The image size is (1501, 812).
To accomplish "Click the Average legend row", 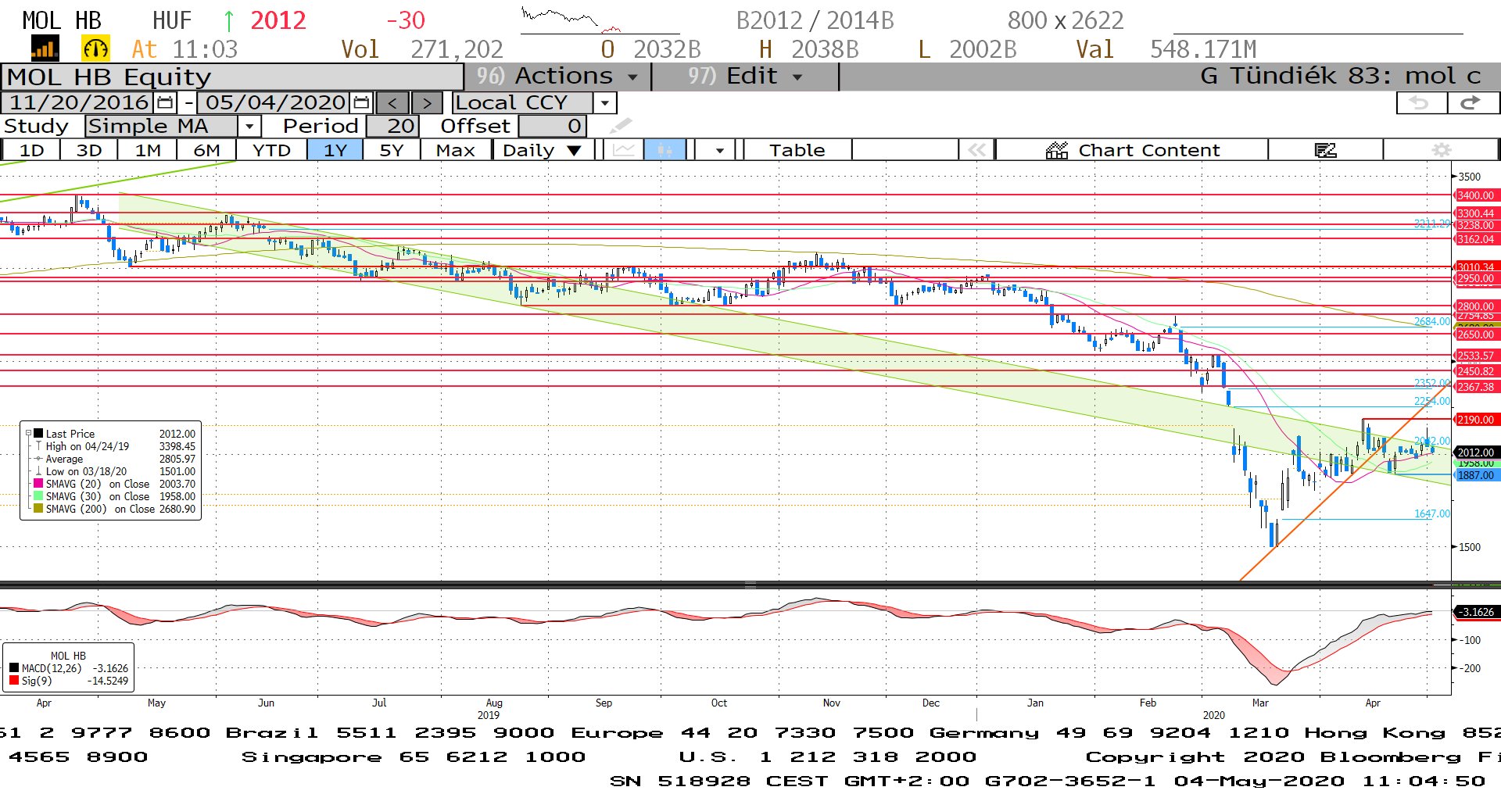I will click(115, 459).
